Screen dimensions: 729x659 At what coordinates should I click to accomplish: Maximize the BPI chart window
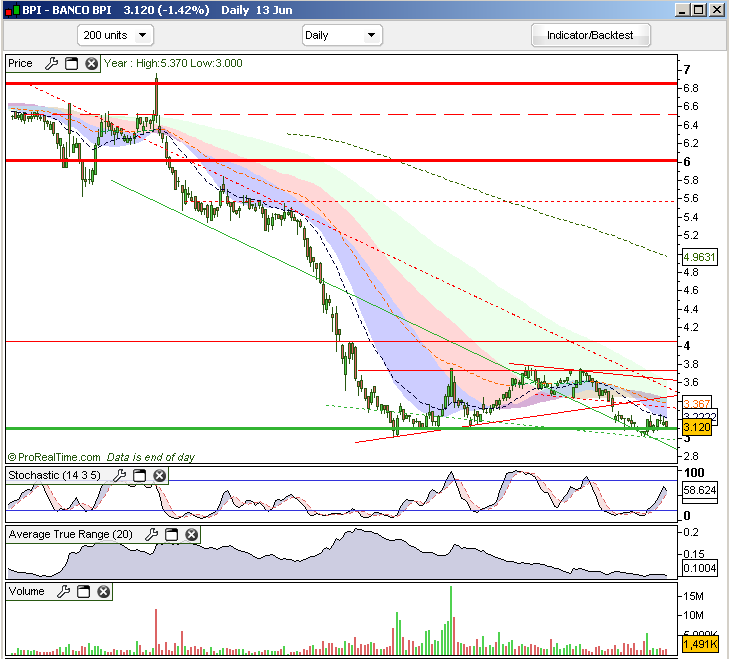click(698, 10)
